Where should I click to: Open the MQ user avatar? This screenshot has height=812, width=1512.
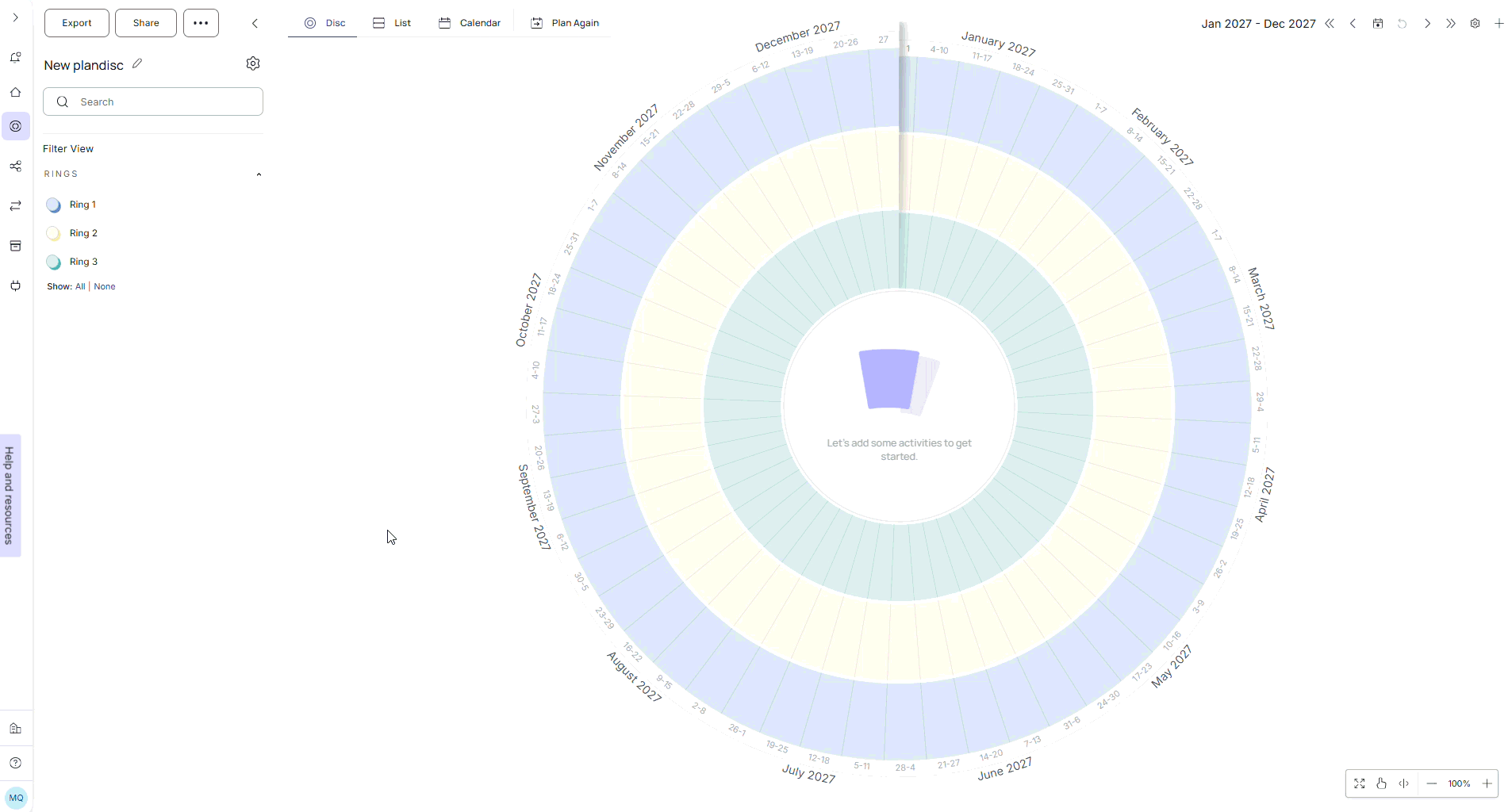(x=16, y=798)
